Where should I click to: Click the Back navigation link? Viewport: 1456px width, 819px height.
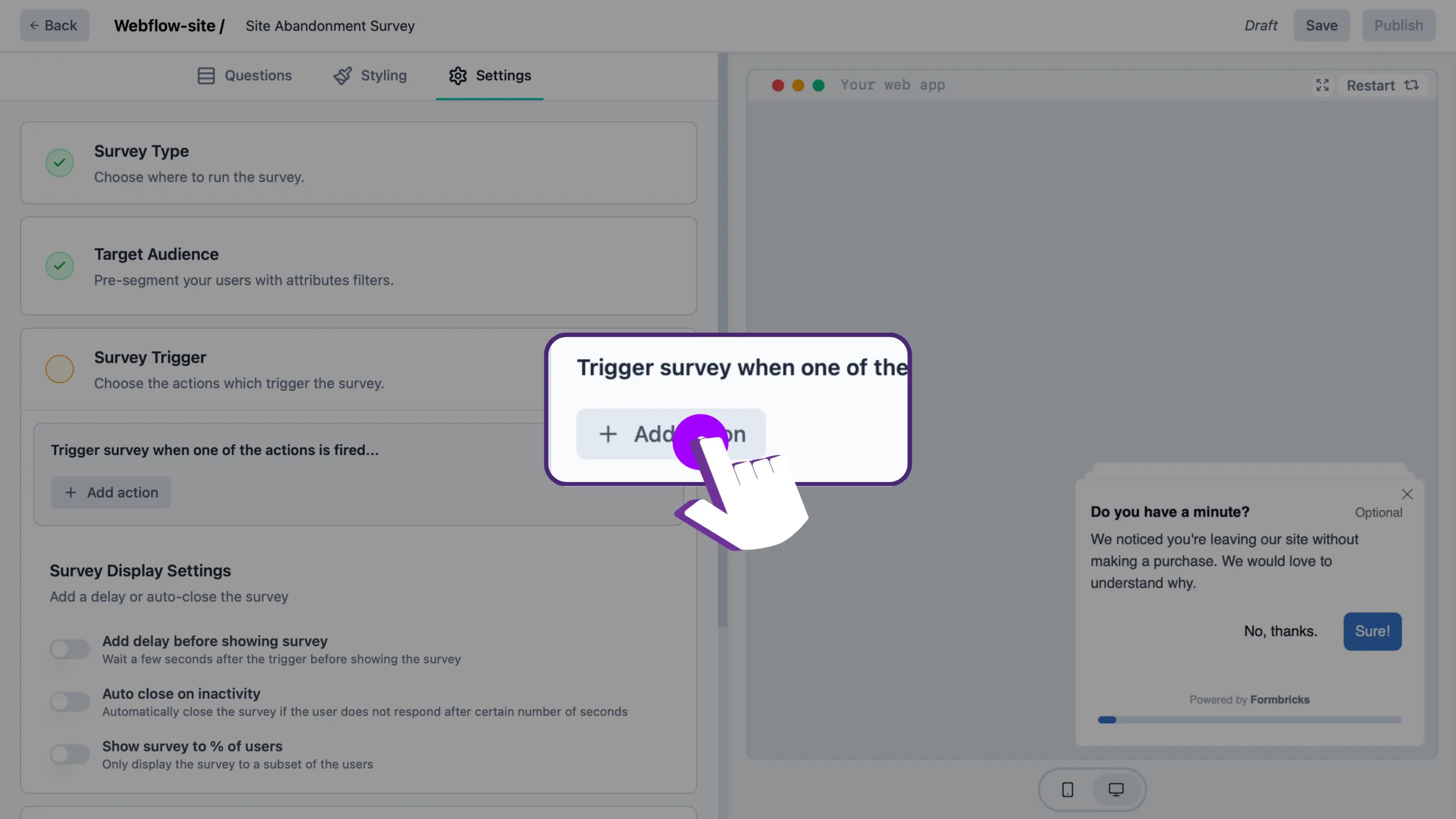click(x=54, y=25)
